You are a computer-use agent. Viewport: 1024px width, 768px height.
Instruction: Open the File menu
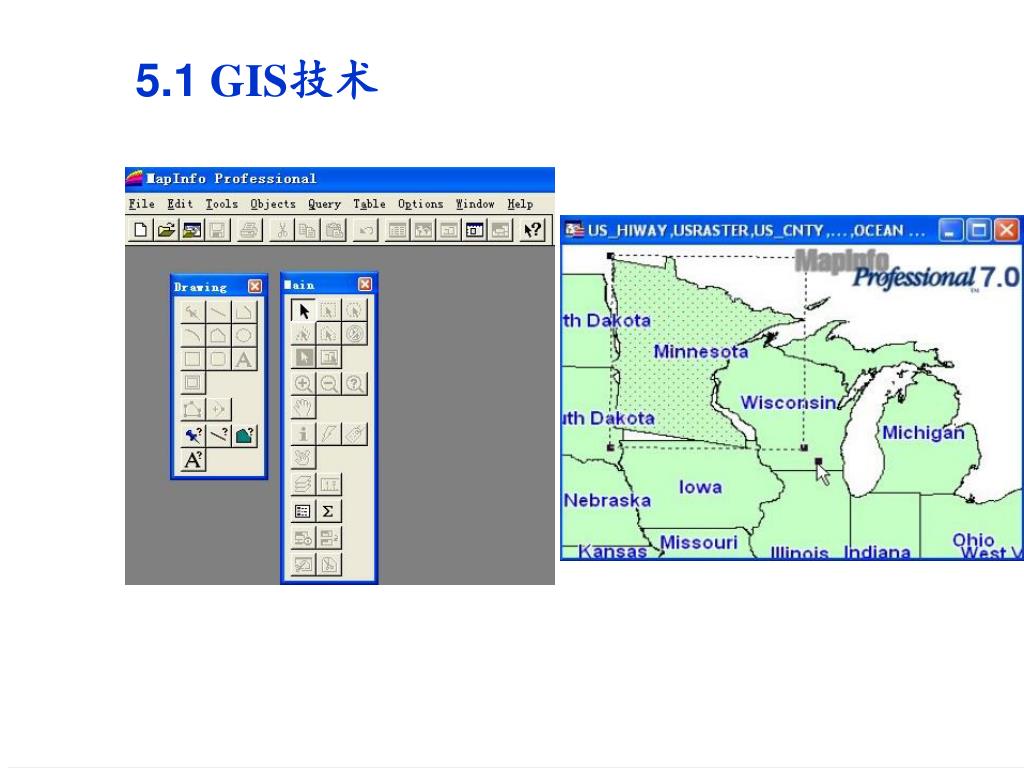pyautogui.click(x=142, y=204)
